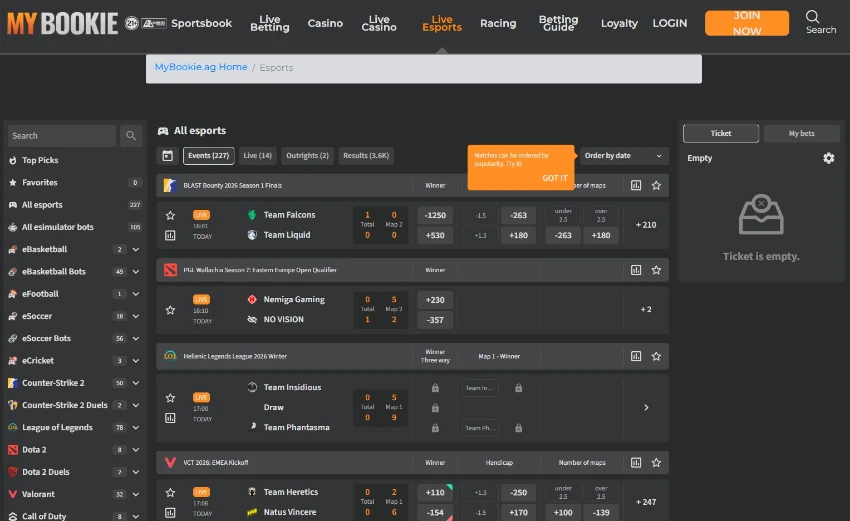
Task: Click the JOIN NOW button
Action: pos(746,23)
